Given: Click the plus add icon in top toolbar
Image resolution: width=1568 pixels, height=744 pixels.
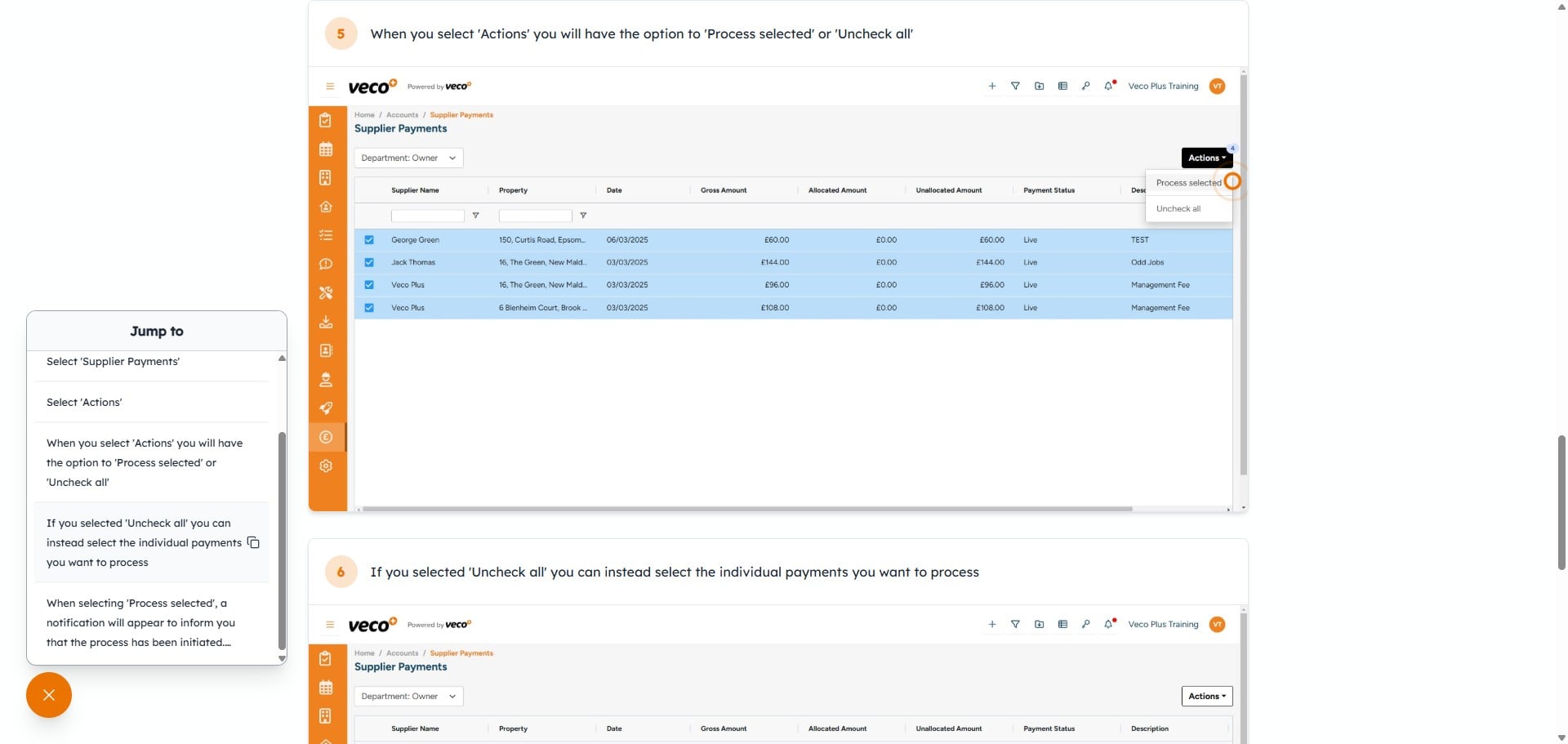Looking at the screenshot, I should pyautogui.click(x=992, y=86).
